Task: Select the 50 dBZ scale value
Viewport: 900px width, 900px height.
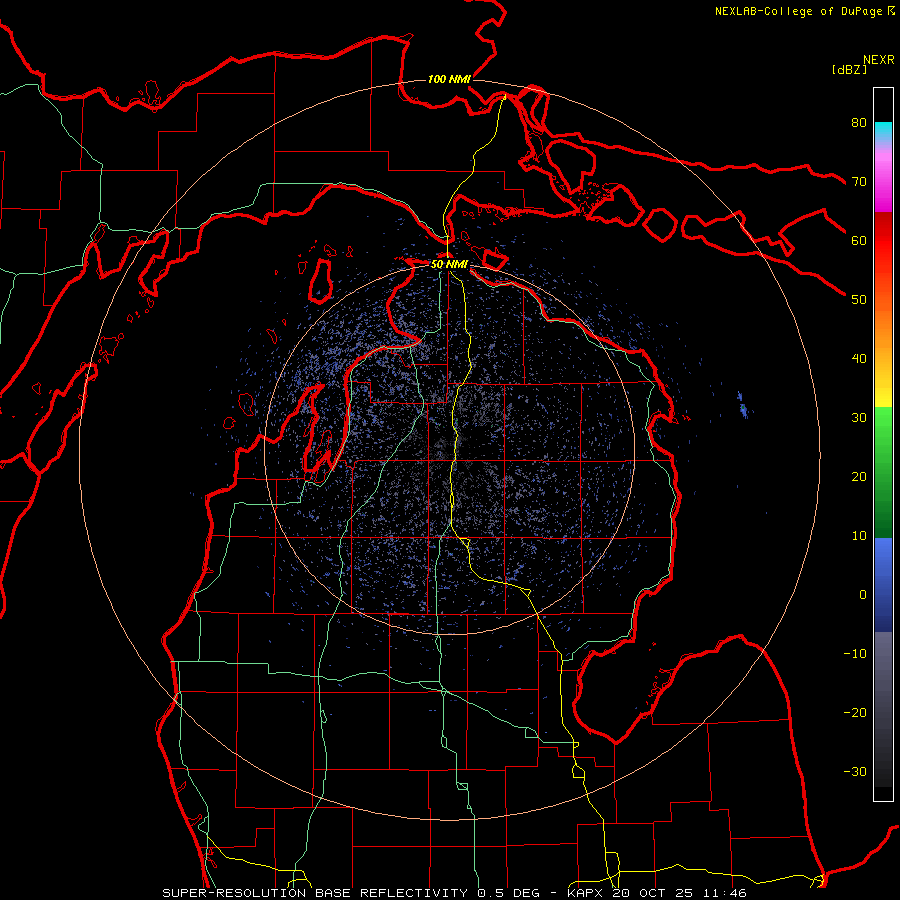Action: click(x=859, y=300)
